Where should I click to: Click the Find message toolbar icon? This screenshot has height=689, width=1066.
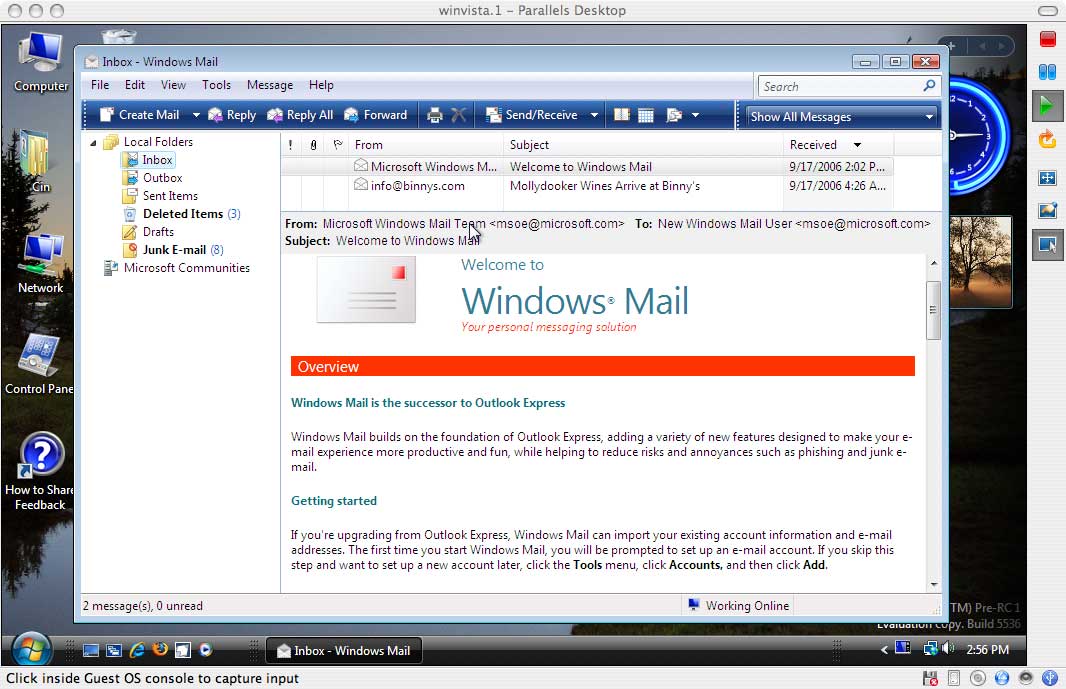(674, 115)
